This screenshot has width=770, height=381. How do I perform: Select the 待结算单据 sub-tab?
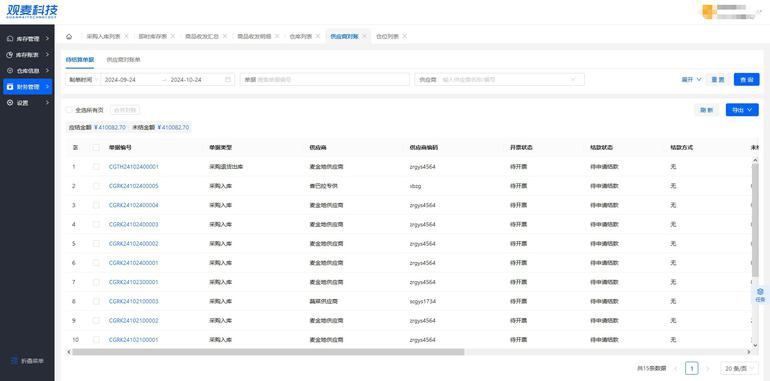80,59
